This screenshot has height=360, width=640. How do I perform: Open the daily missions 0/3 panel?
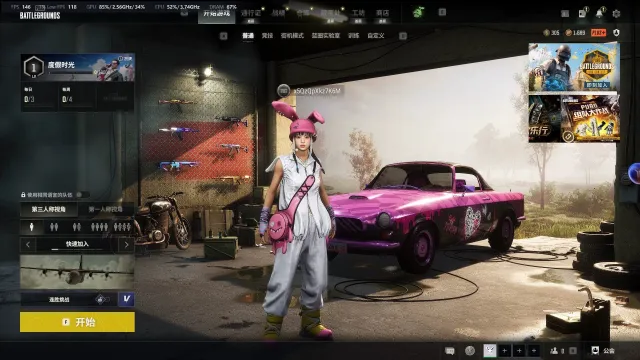point(39,96)
